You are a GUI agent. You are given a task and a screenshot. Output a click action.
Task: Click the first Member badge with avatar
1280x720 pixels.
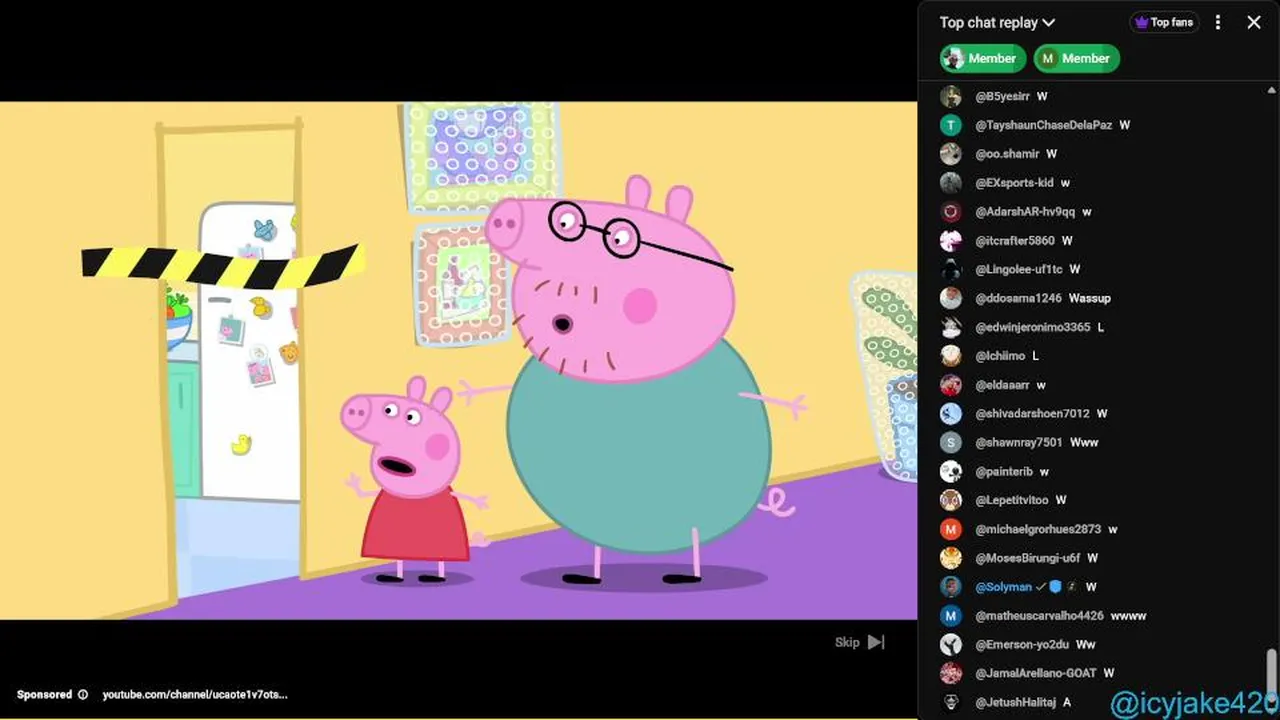click(x=983, y=58)
